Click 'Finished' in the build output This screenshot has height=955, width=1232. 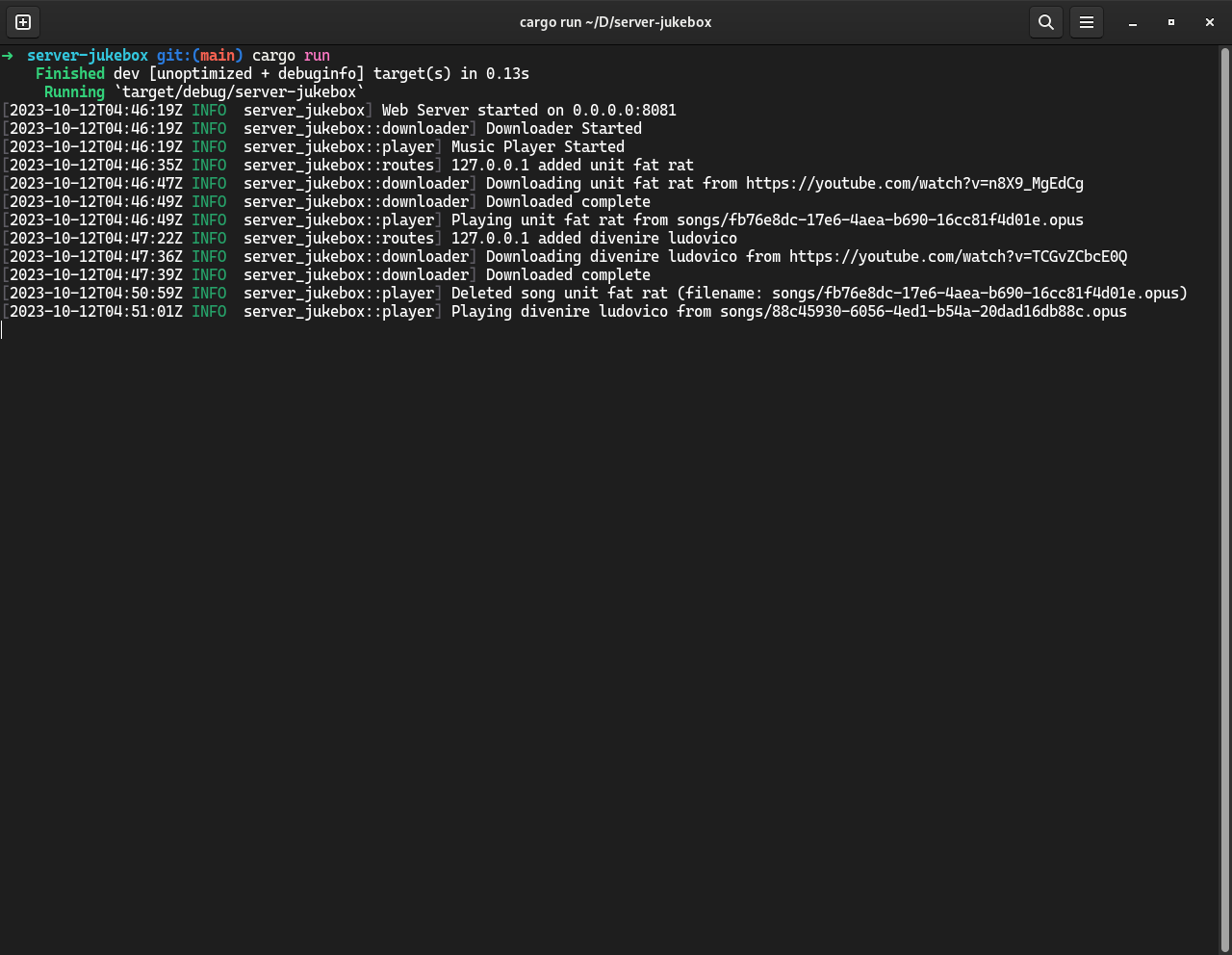coord(70,73)
